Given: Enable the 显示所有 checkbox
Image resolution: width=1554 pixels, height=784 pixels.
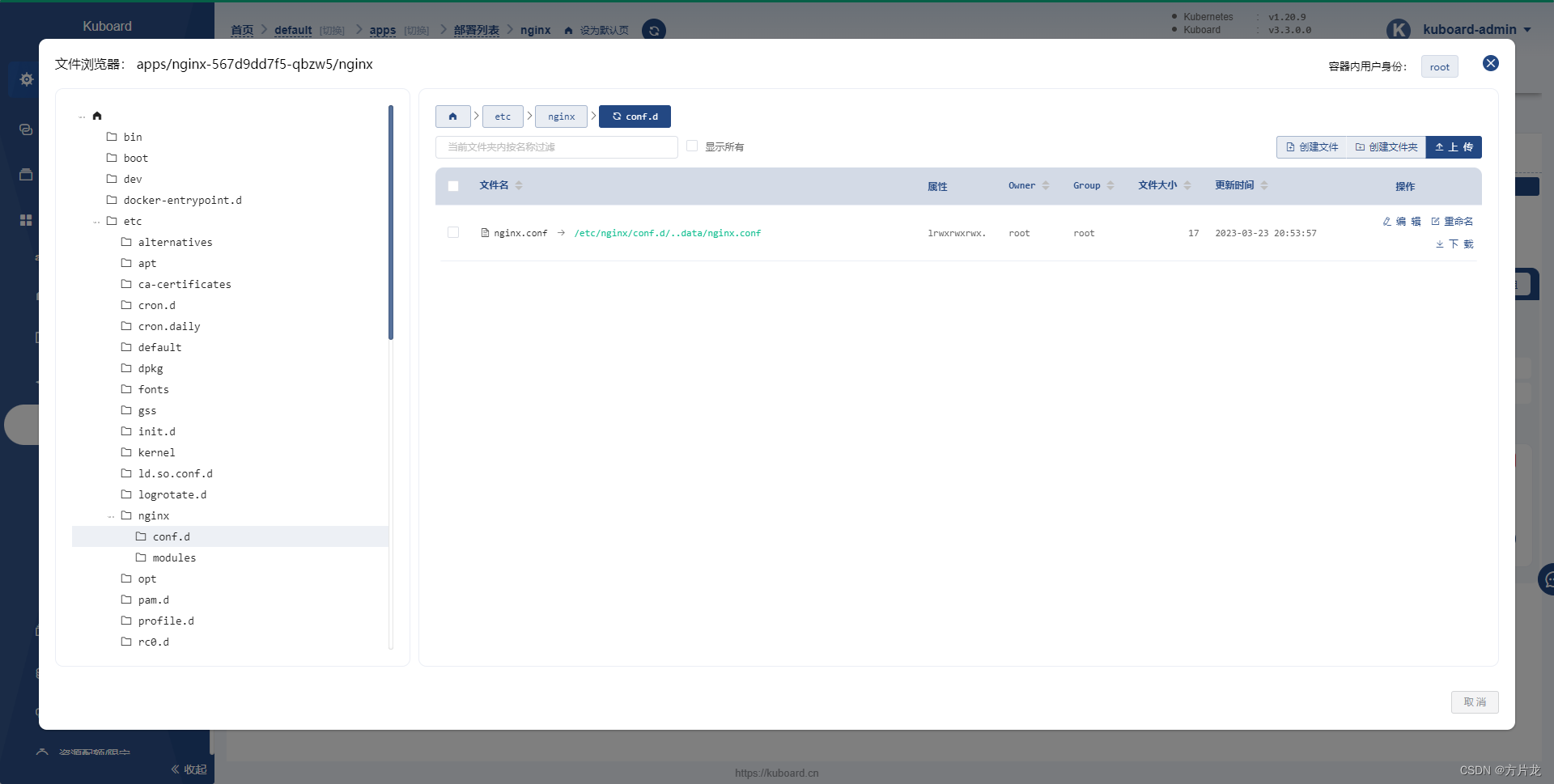Looking at the screenshot, I should tap(692, 146).
